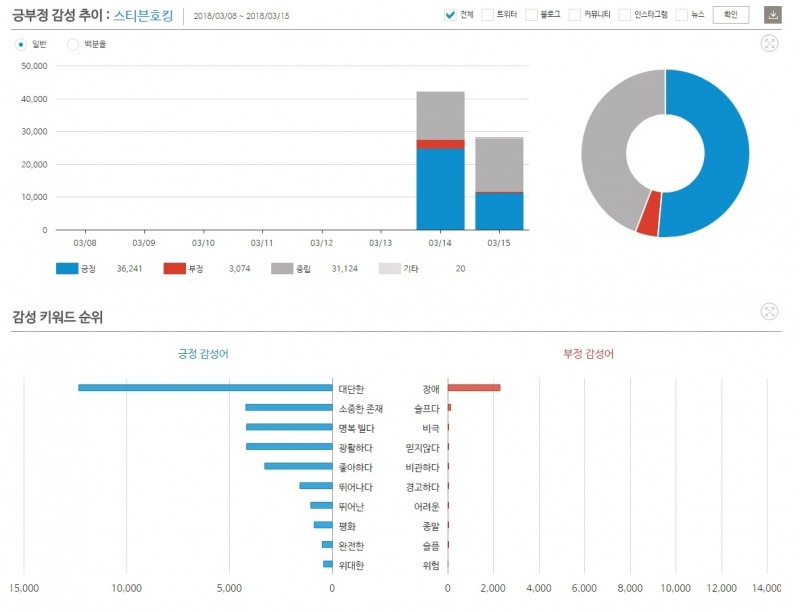Screen dimensions: 800x612
Task: Click the download icon at top right
Action: click(x=773, y=15)
